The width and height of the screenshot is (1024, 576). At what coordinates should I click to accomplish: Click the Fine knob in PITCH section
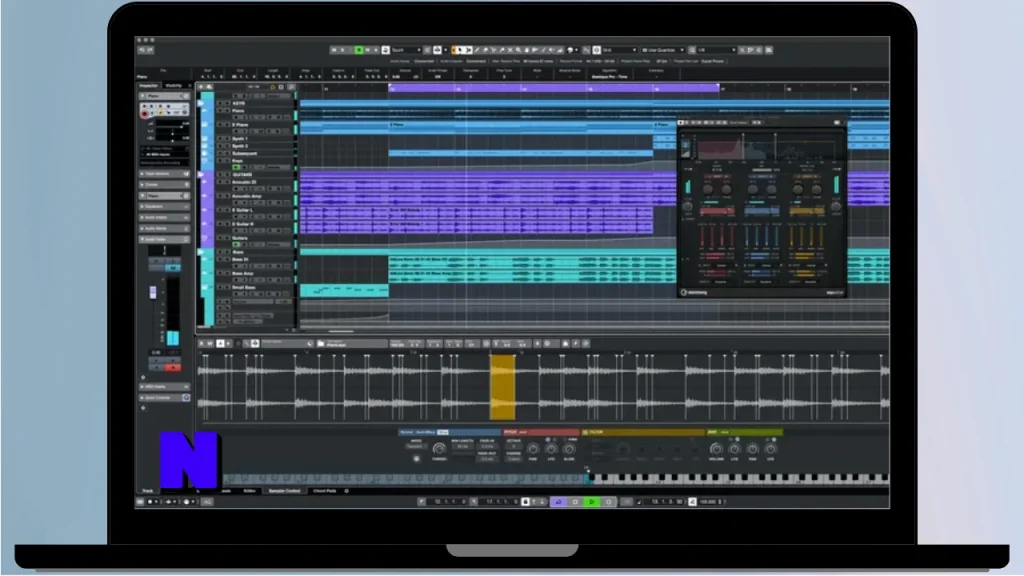tap(533, 448)
